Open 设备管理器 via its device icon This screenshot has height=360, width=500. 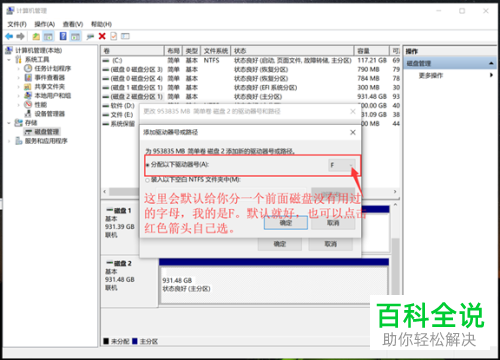(x=28, y=114)
